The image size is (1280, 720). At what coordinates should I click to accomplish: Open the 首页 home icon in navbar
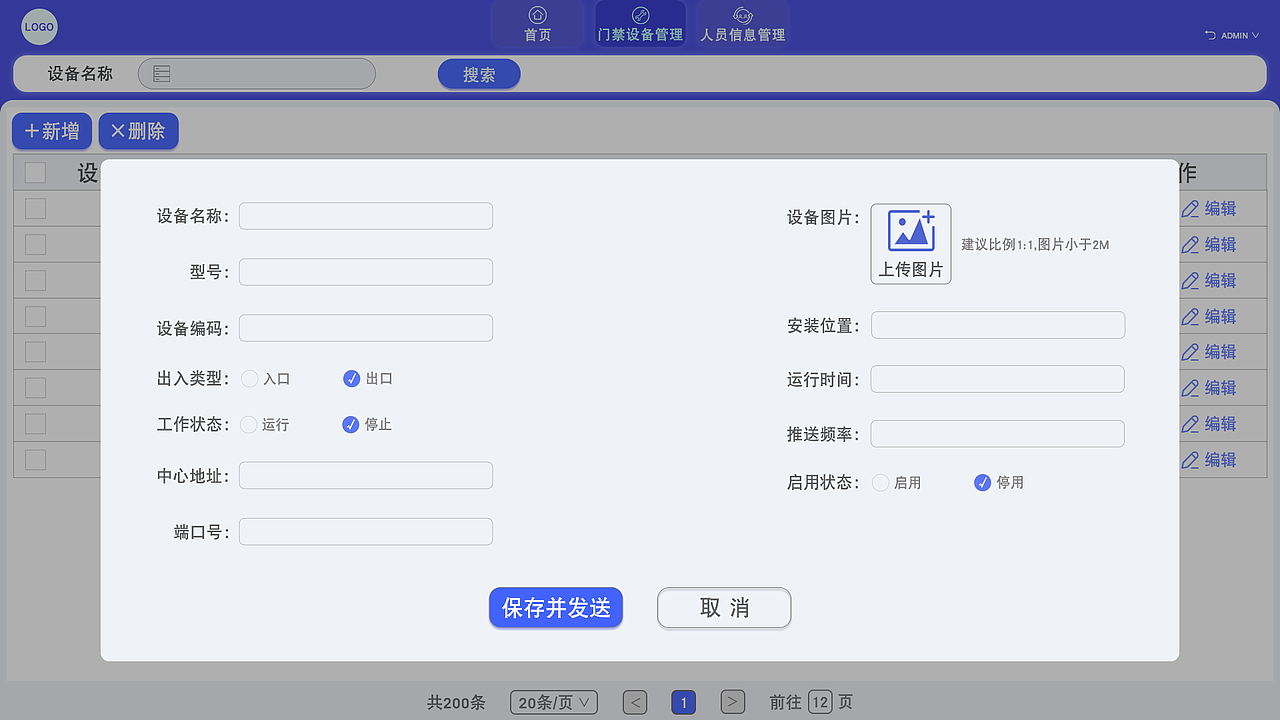[x=537, y=16]
